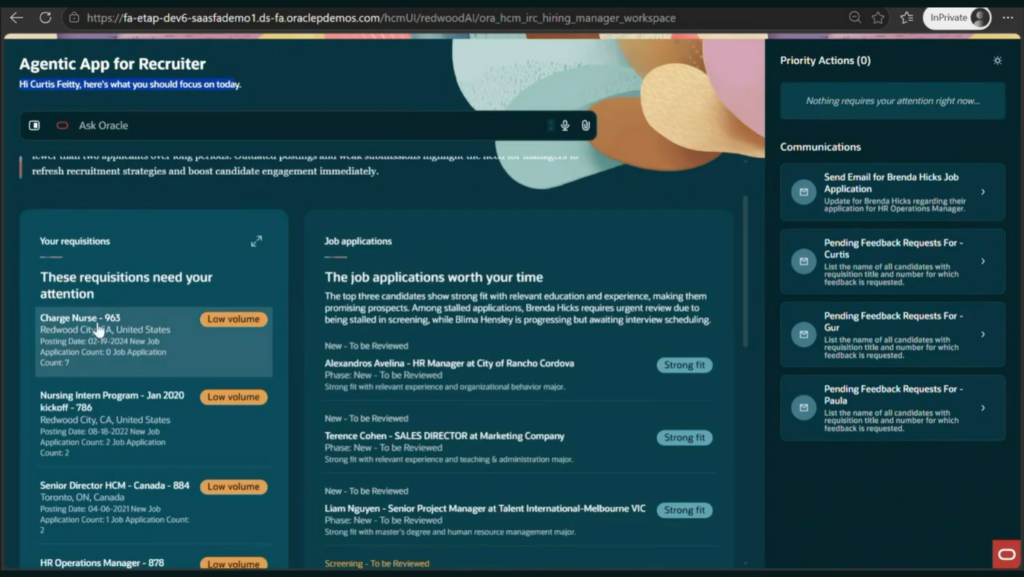Click Strong fit badge for Liam Nguyen

click(x=684, y=510)
